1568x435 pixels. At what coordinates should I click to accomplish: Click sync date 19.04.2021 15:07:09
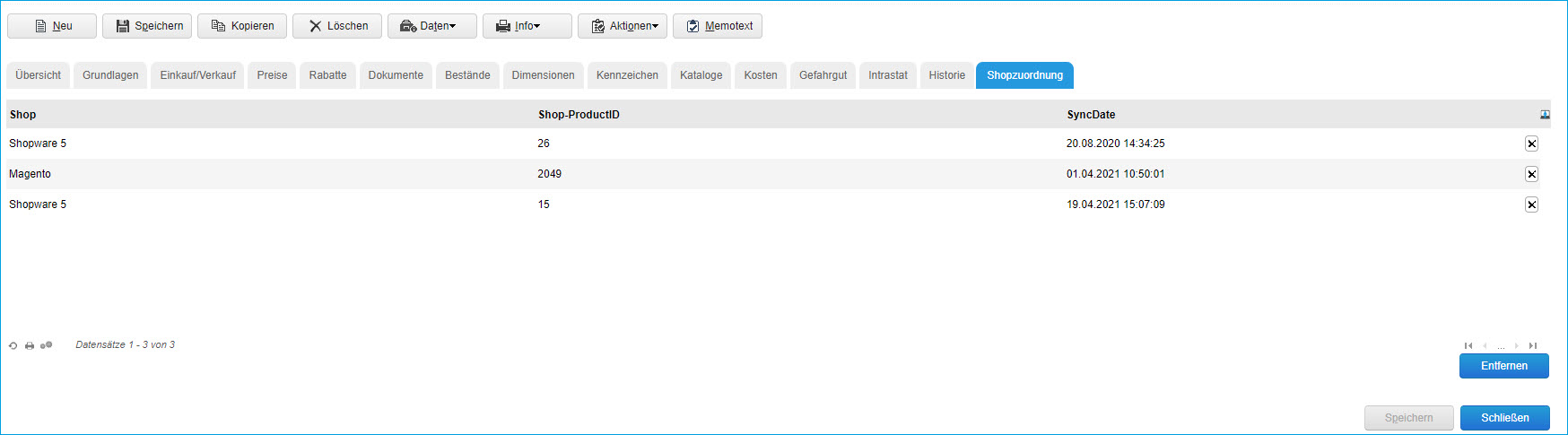(x=1115, y=204)
